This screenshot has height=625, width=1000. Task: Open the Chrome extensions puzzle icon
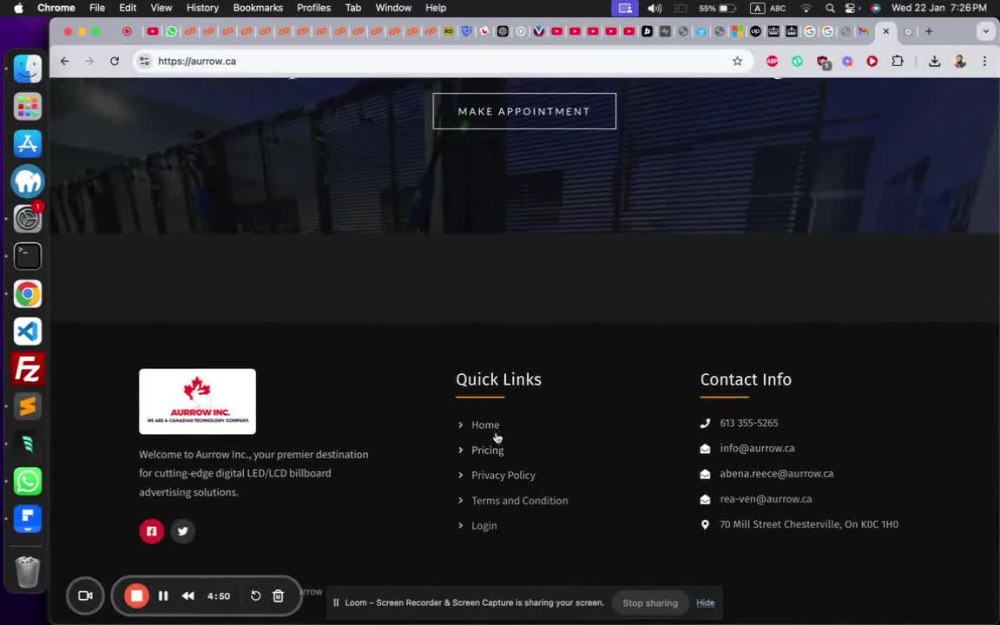[897, 61]
